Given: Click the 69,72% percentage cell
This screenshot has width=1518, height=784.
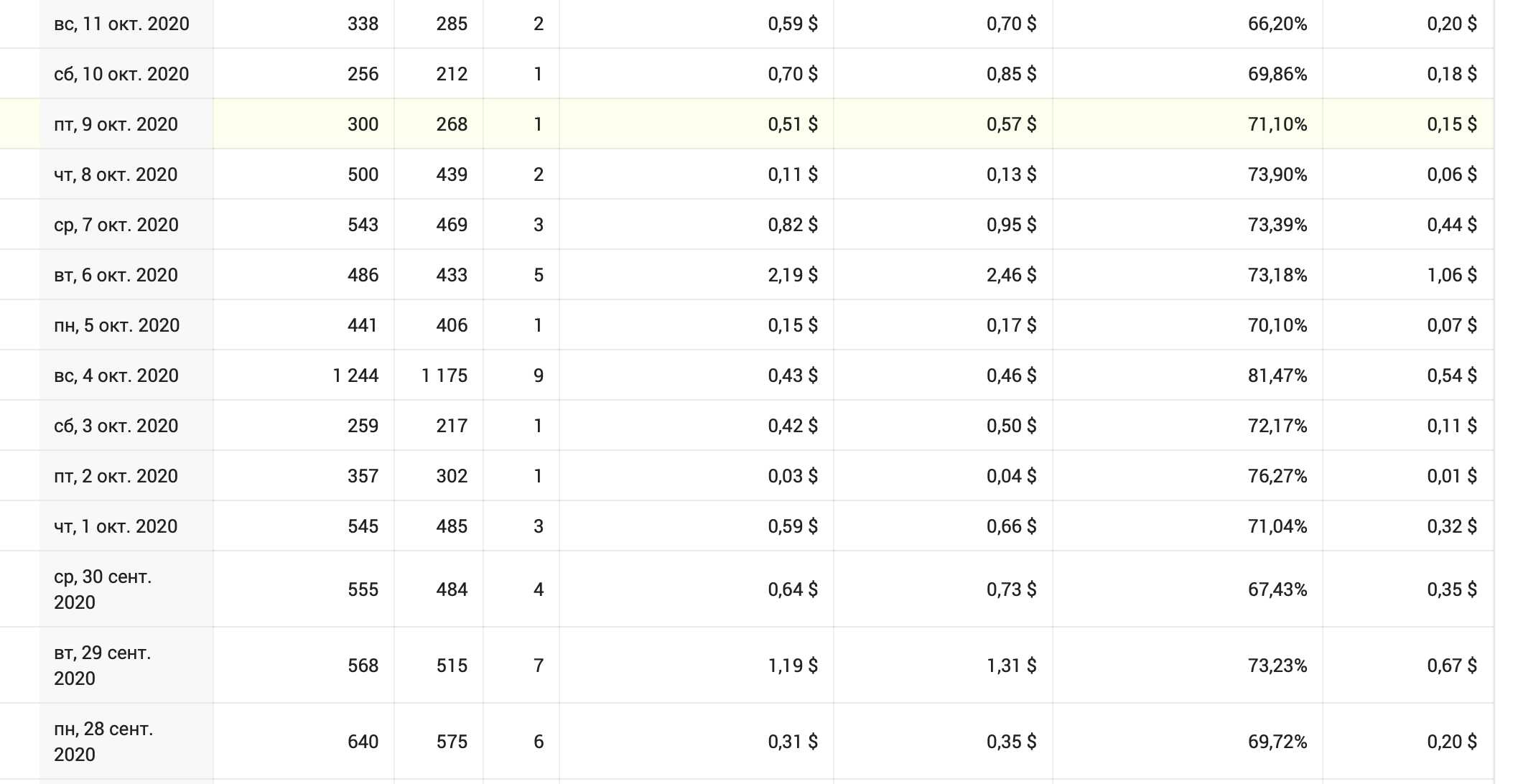Looking at the screenshot, I should pyautogui.click(x=1277, y=742).
